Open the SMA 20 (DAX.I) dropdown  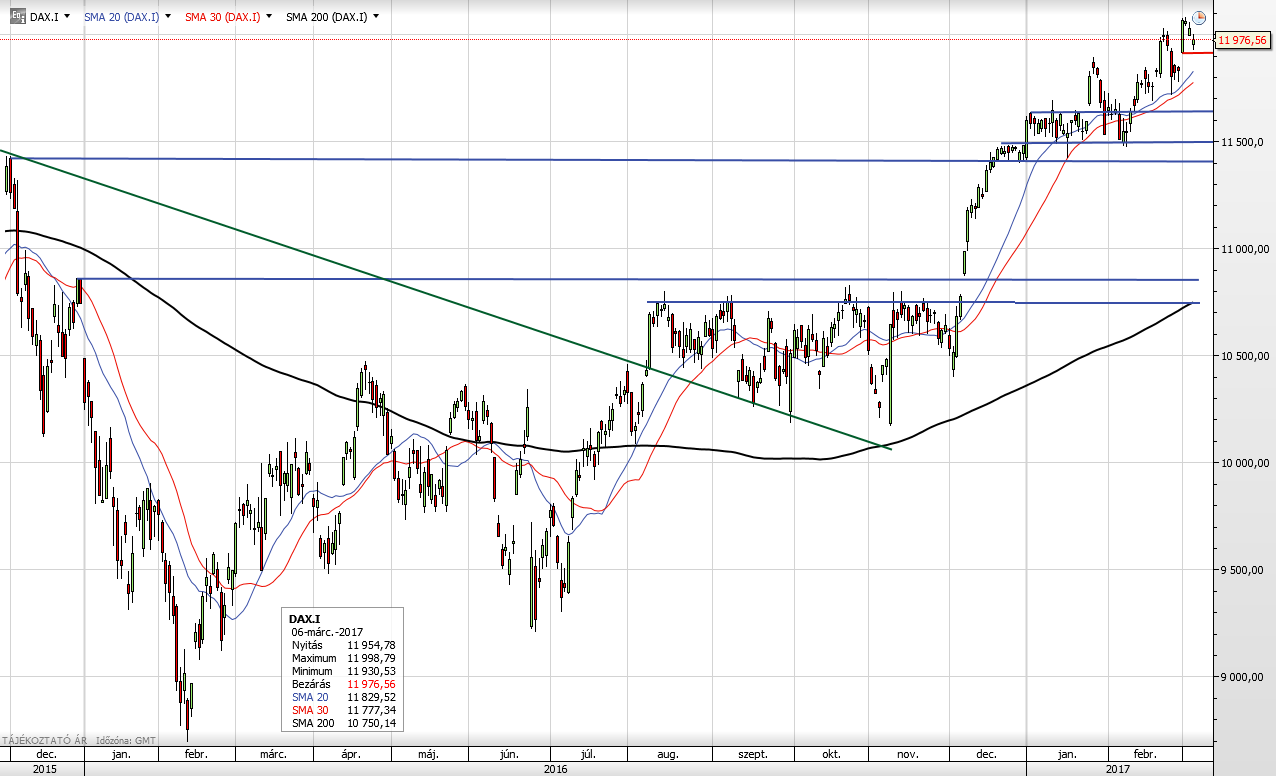click(x=167, y=16)
